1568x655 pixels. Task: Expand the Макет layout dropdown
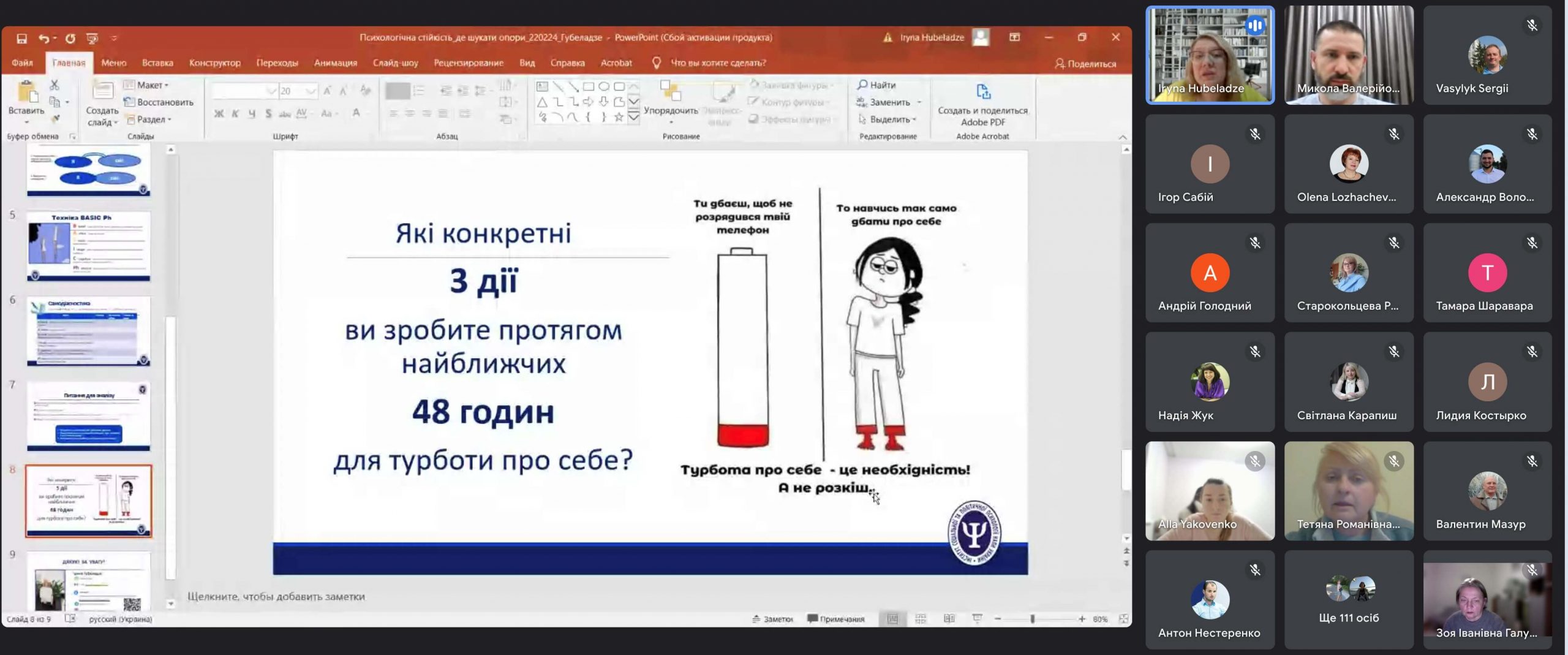148,85
